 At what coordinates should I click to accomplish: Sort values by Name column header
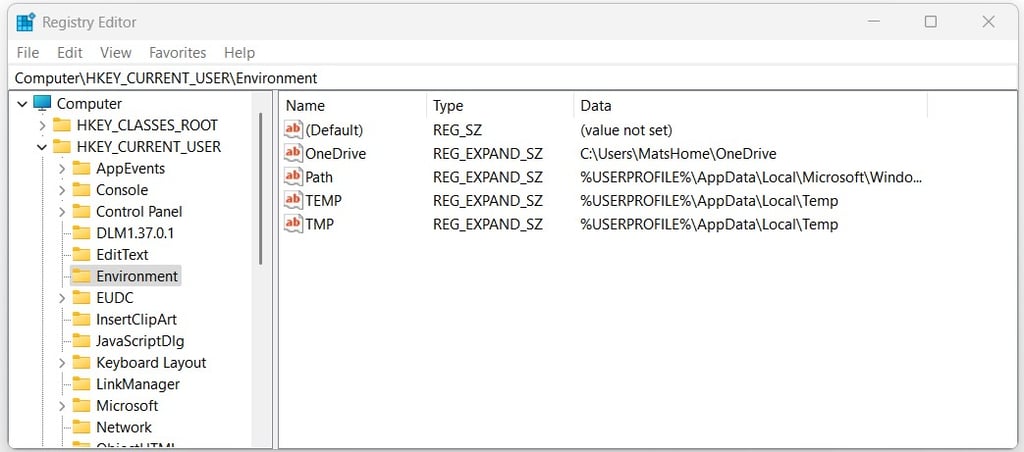353,106
